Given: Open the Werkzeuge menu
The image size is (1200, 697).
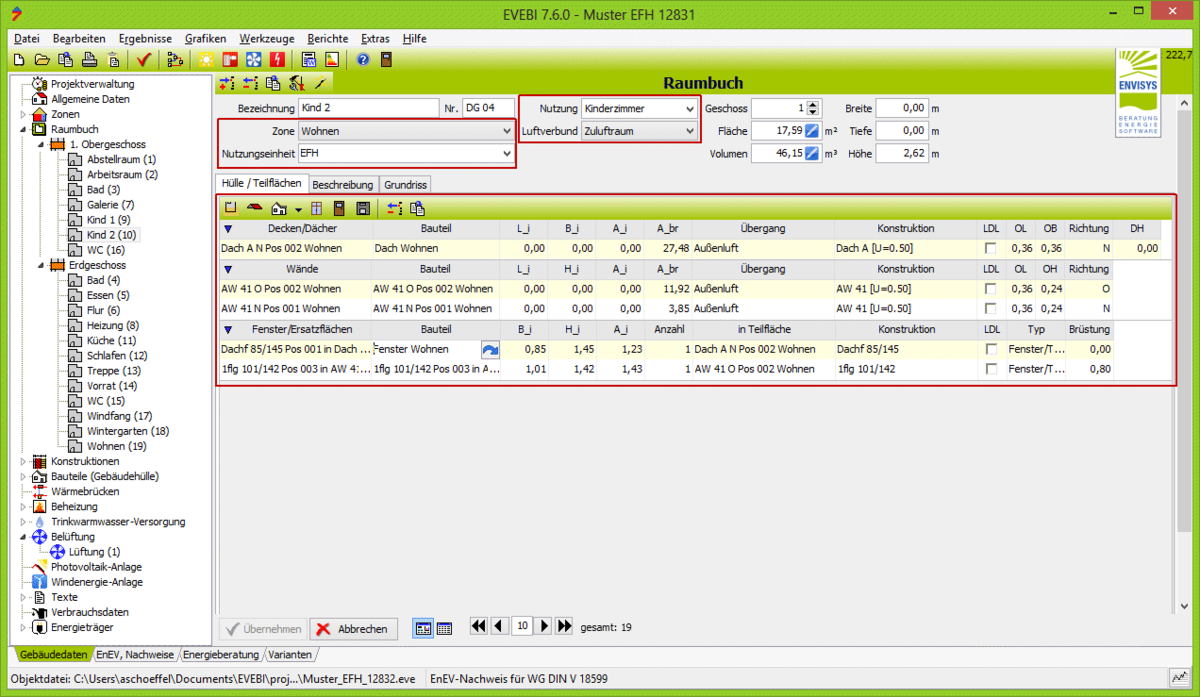Looking at the screenshot, I should pyautogui.click(x=267, y=38).
